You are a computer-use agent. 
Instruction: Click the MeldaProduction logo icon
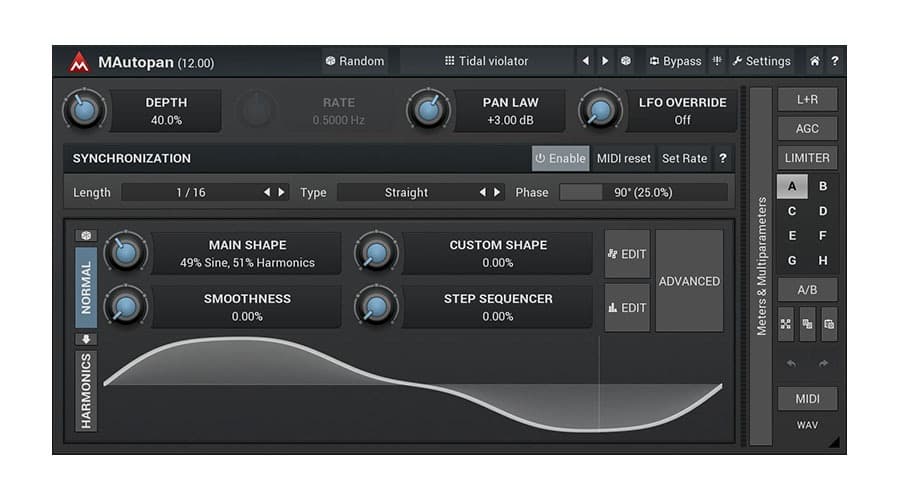(79, 61)
